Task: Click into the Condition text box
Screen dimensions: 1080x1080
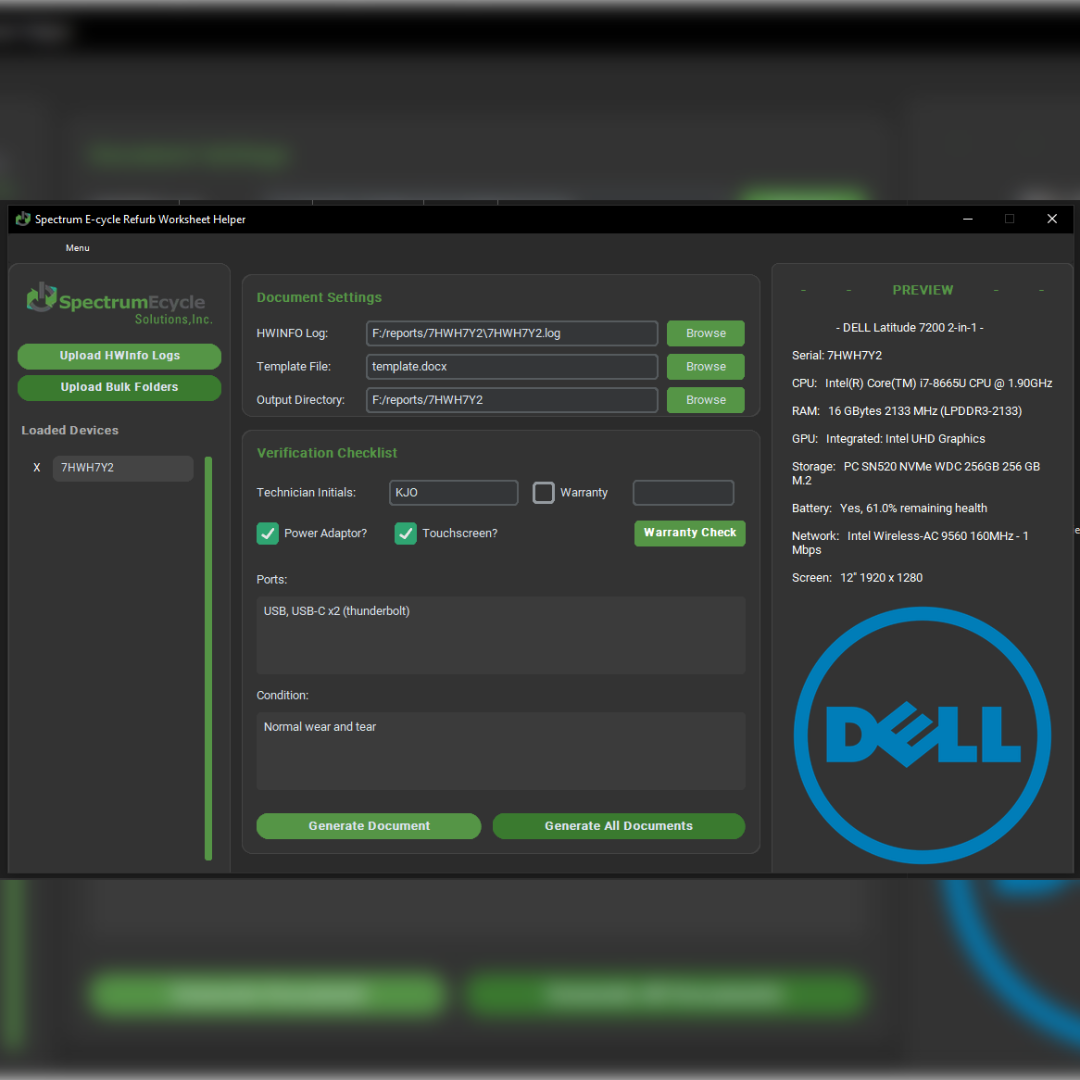Action: pos(500,750)
